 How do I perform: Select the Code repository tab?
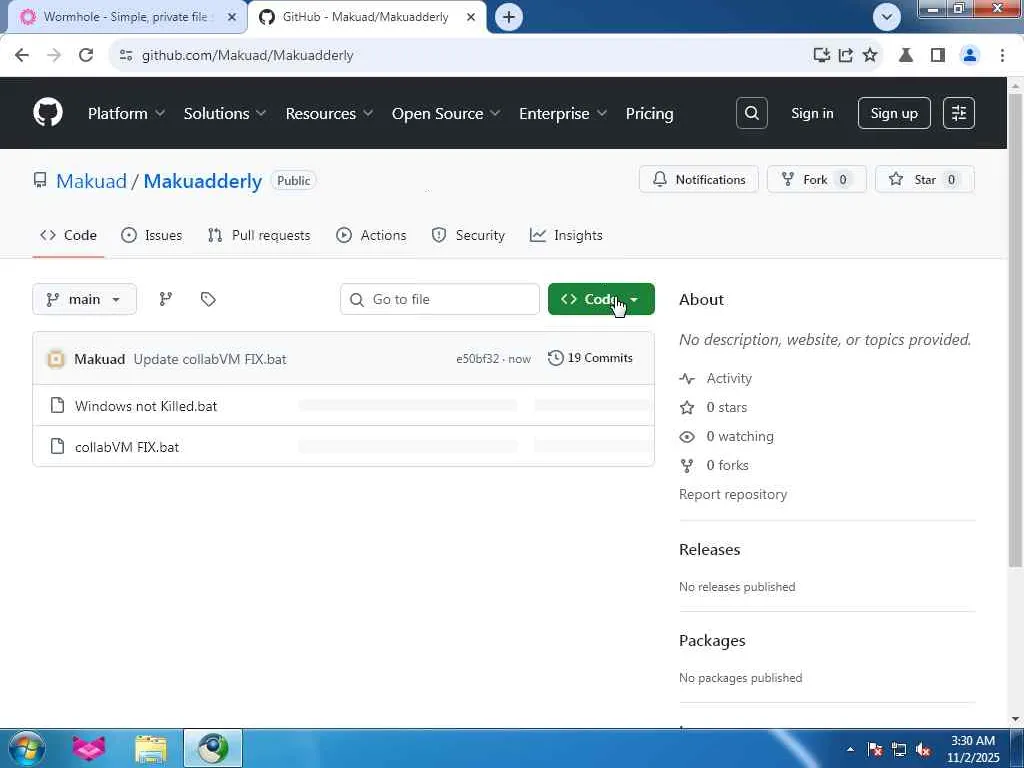click(69, 235)
